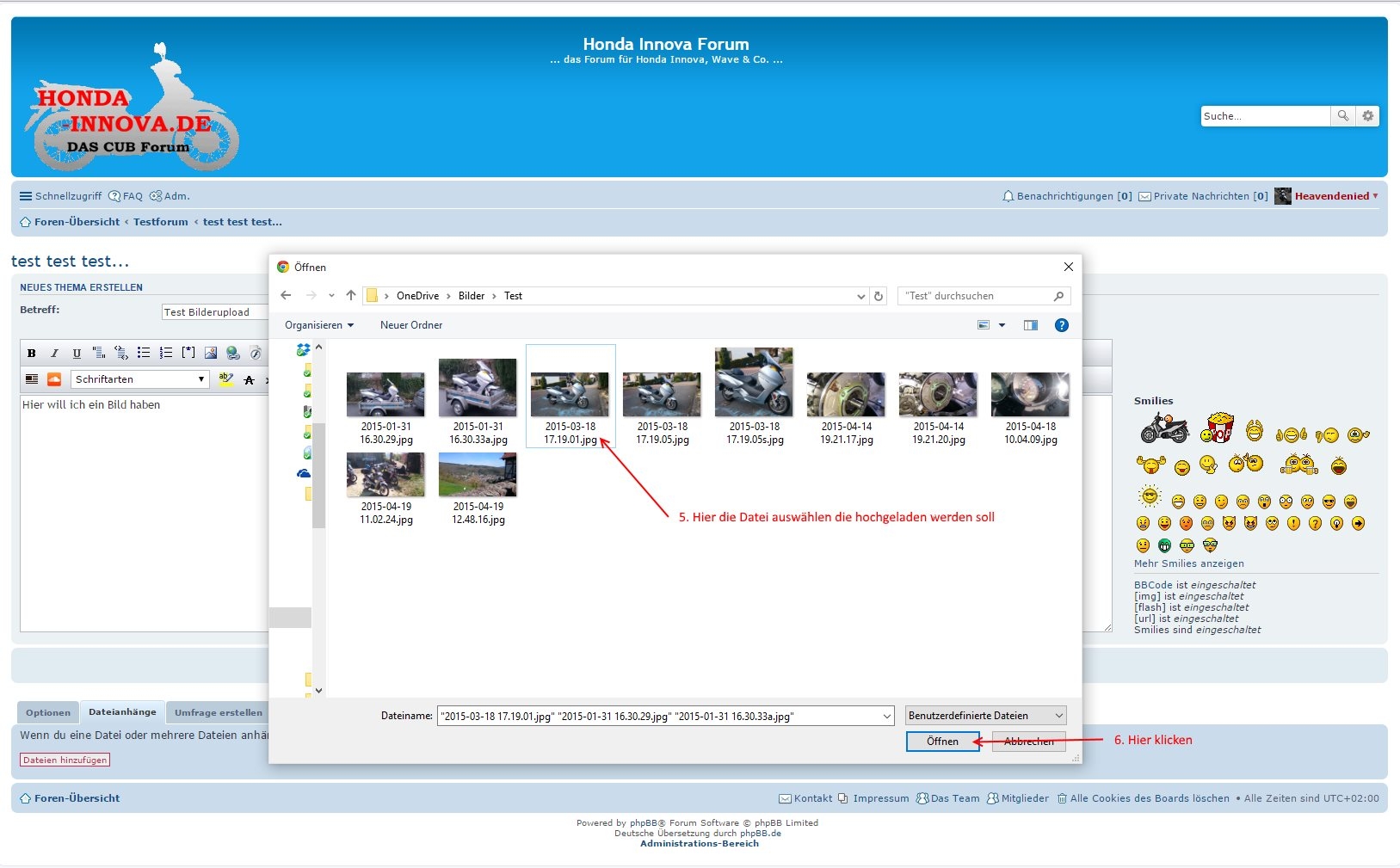
Task: Insert a bulleted list in the post
Action: (144, 353)
